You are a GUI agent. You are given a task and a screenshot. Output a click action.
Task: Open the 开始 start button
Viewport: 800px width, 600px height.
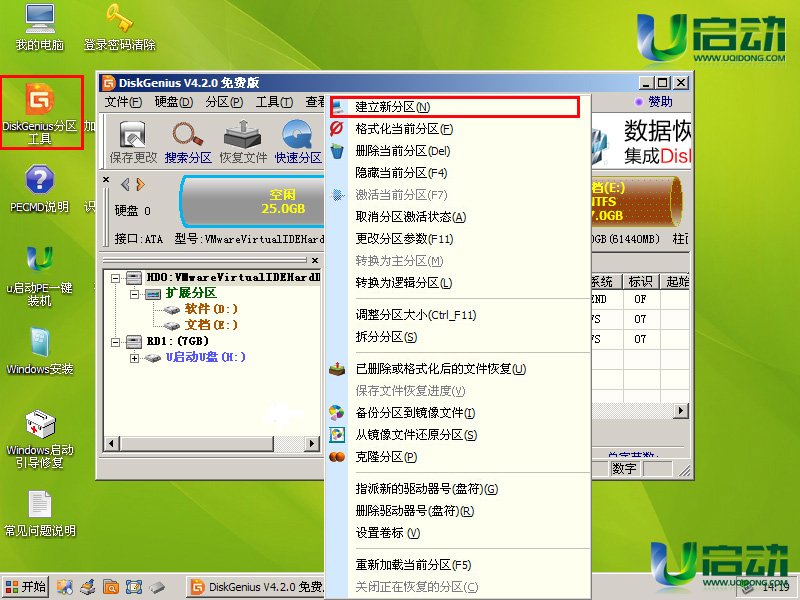tap(26, 587)
